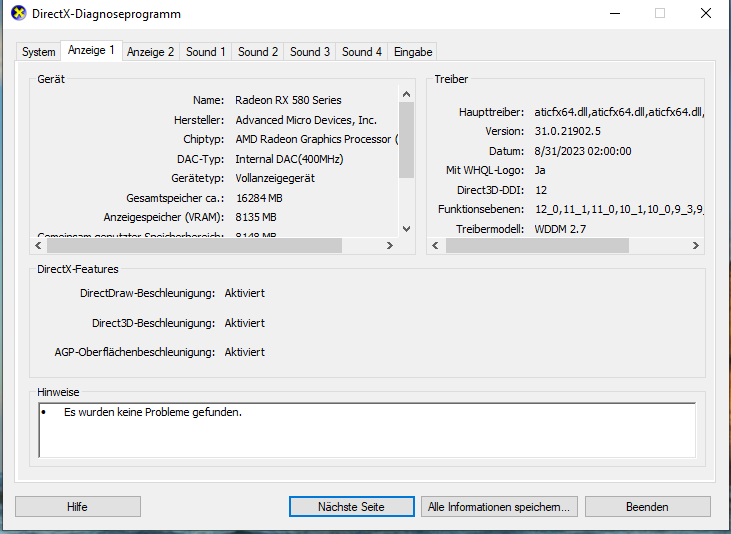This screenshot has width=731, height=534.
Task: Click driver version '31.0.21902.5'
Action: (567, 132)
